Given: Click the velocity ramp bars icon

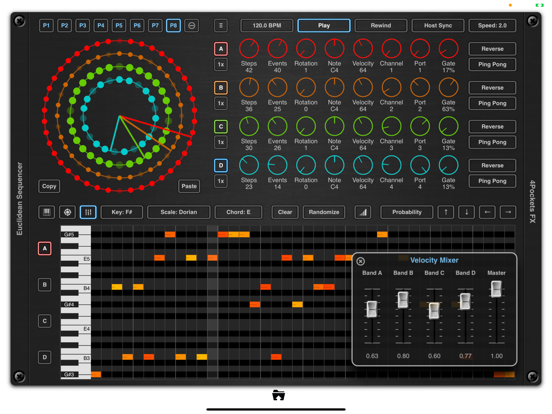Looking at the screenshot, I should [363, 212].
